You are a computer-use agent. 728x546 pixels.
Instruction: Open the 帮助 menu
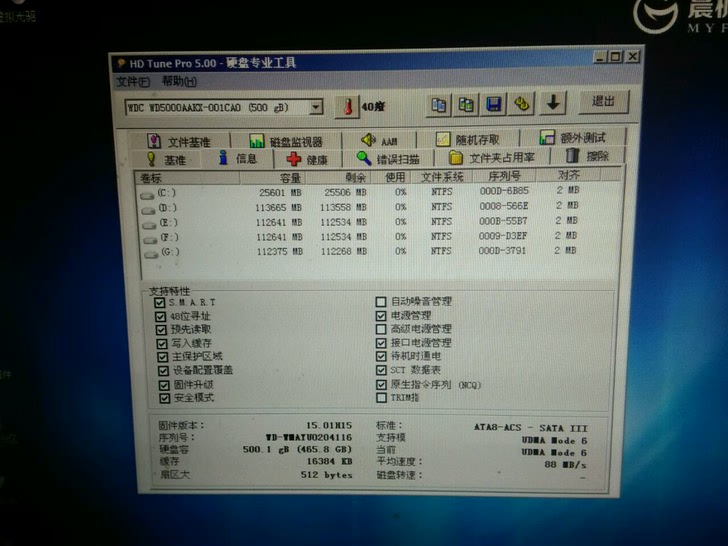179,82
